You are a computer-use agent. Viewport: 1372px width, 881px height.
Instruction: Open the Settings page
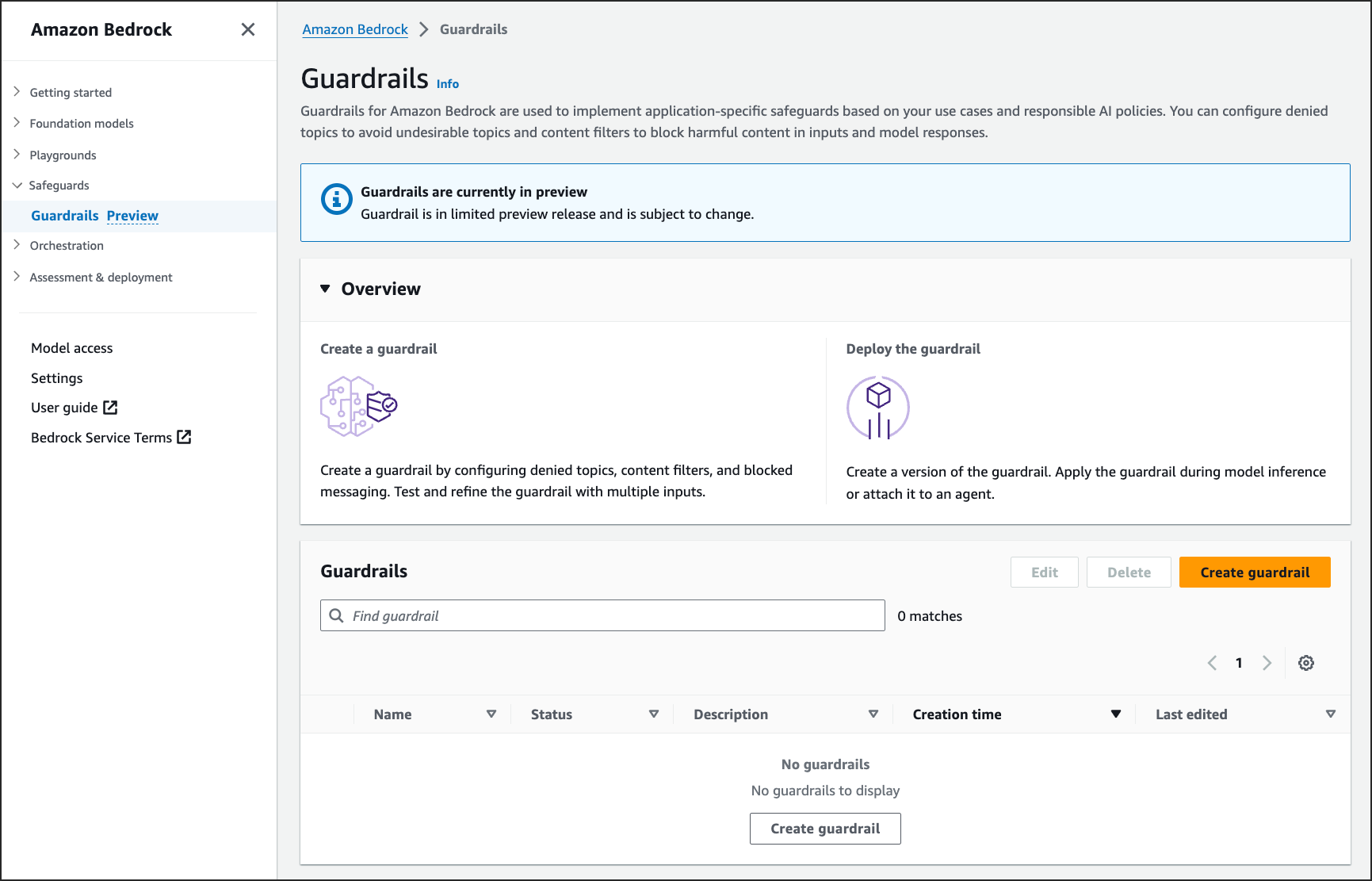tap(56, 378)
